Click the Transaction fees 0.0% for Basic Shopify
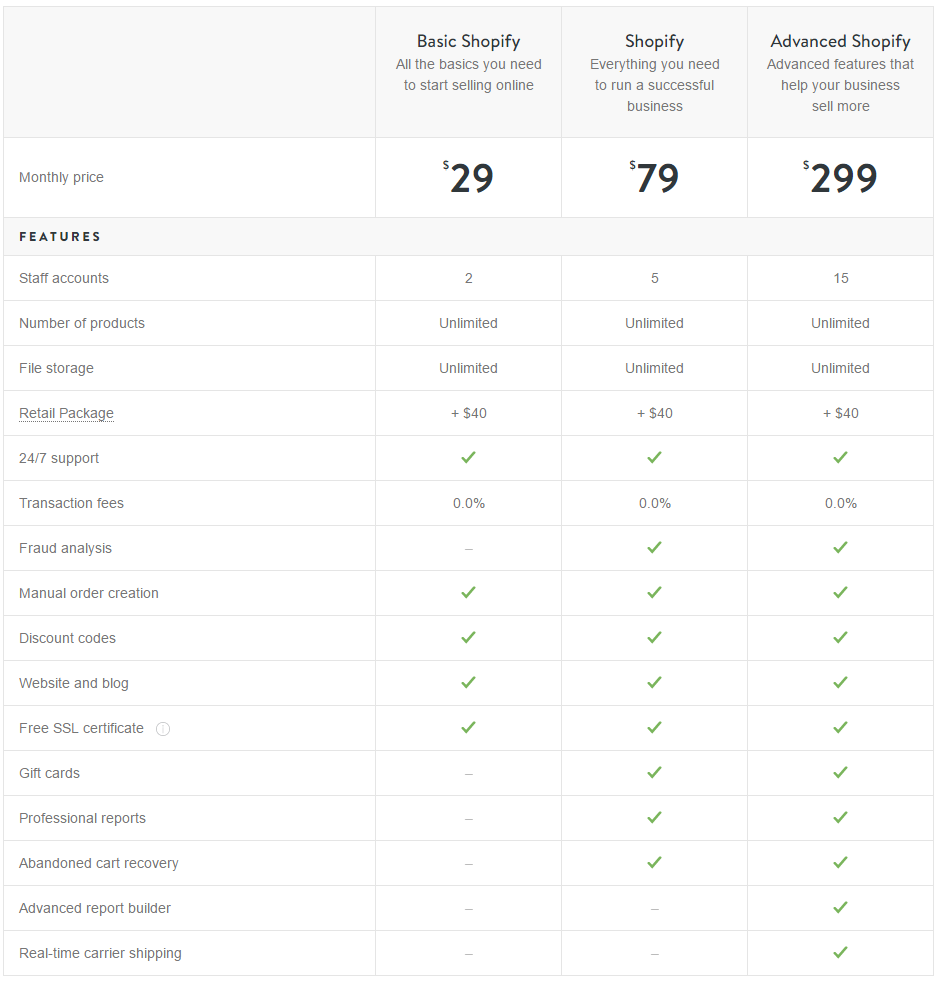Viewport: 938px width, 990px height. pyautogui.click(x=468, y=504)
